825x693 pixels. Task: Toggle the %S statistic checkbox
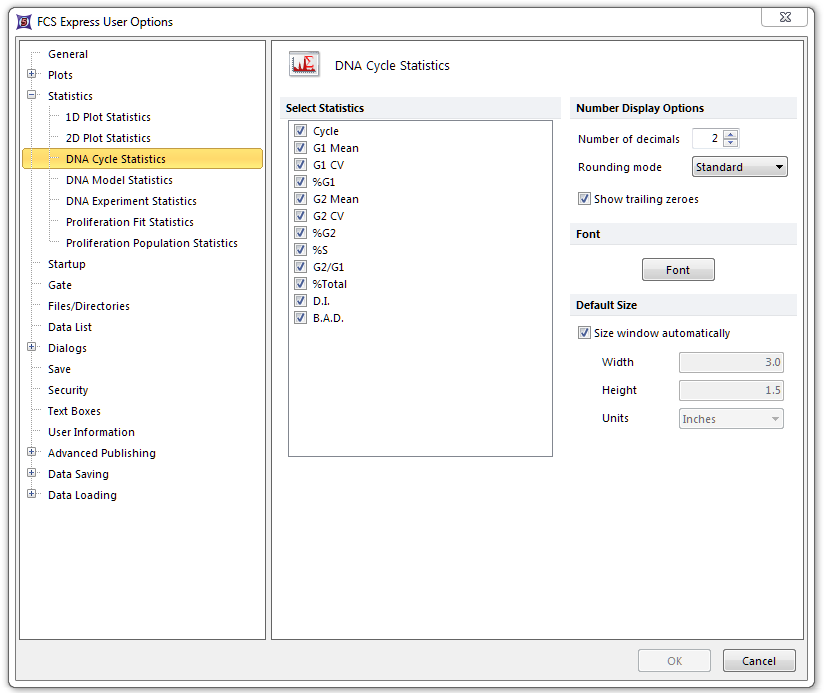300,250
